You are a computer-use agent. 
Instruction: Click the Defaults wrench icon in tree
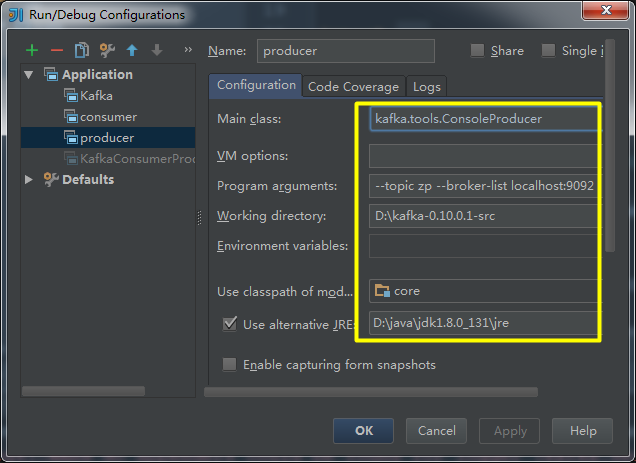tap(51, 179)
